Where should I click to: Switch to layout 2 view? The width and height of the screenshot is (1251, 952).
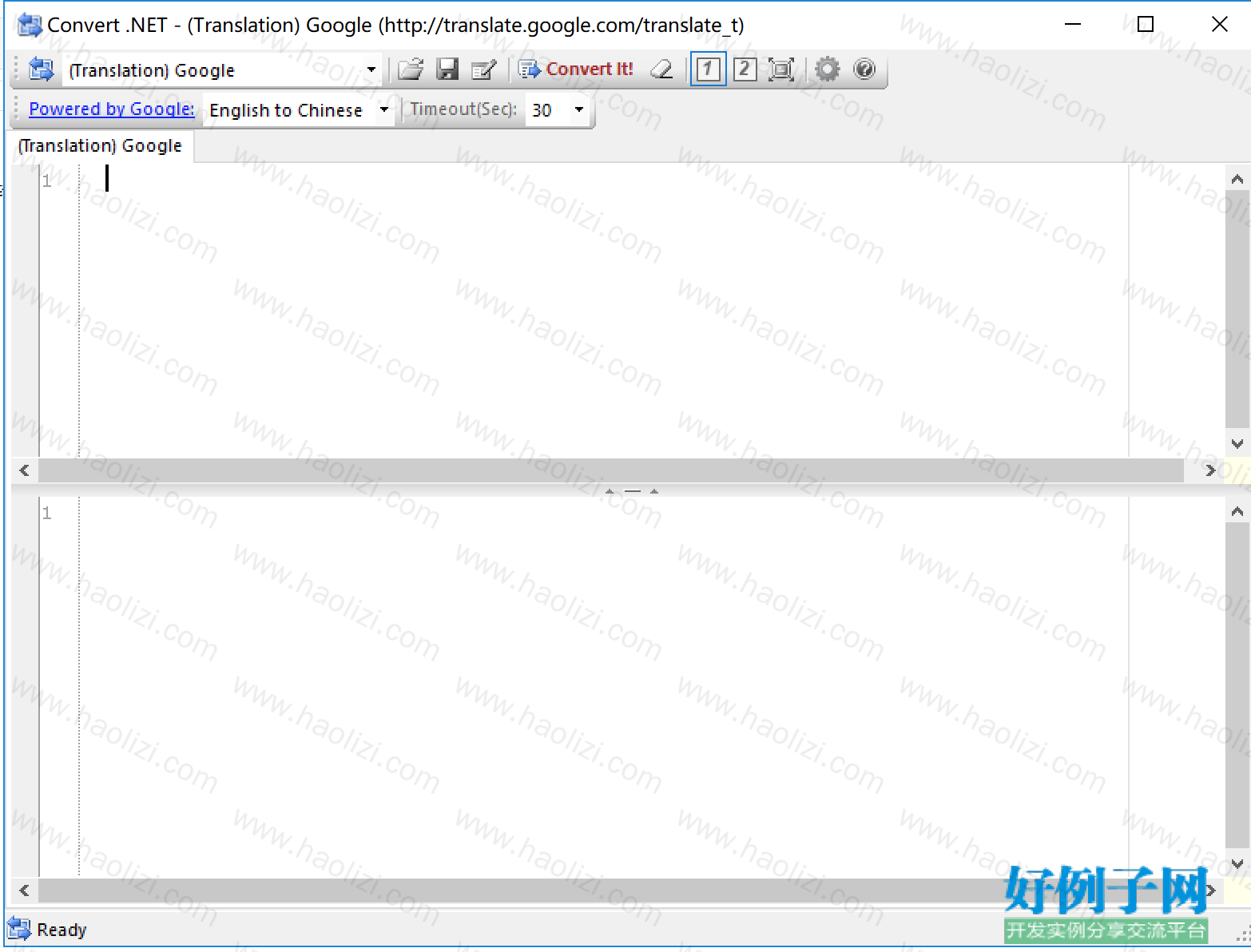(745, 69)
